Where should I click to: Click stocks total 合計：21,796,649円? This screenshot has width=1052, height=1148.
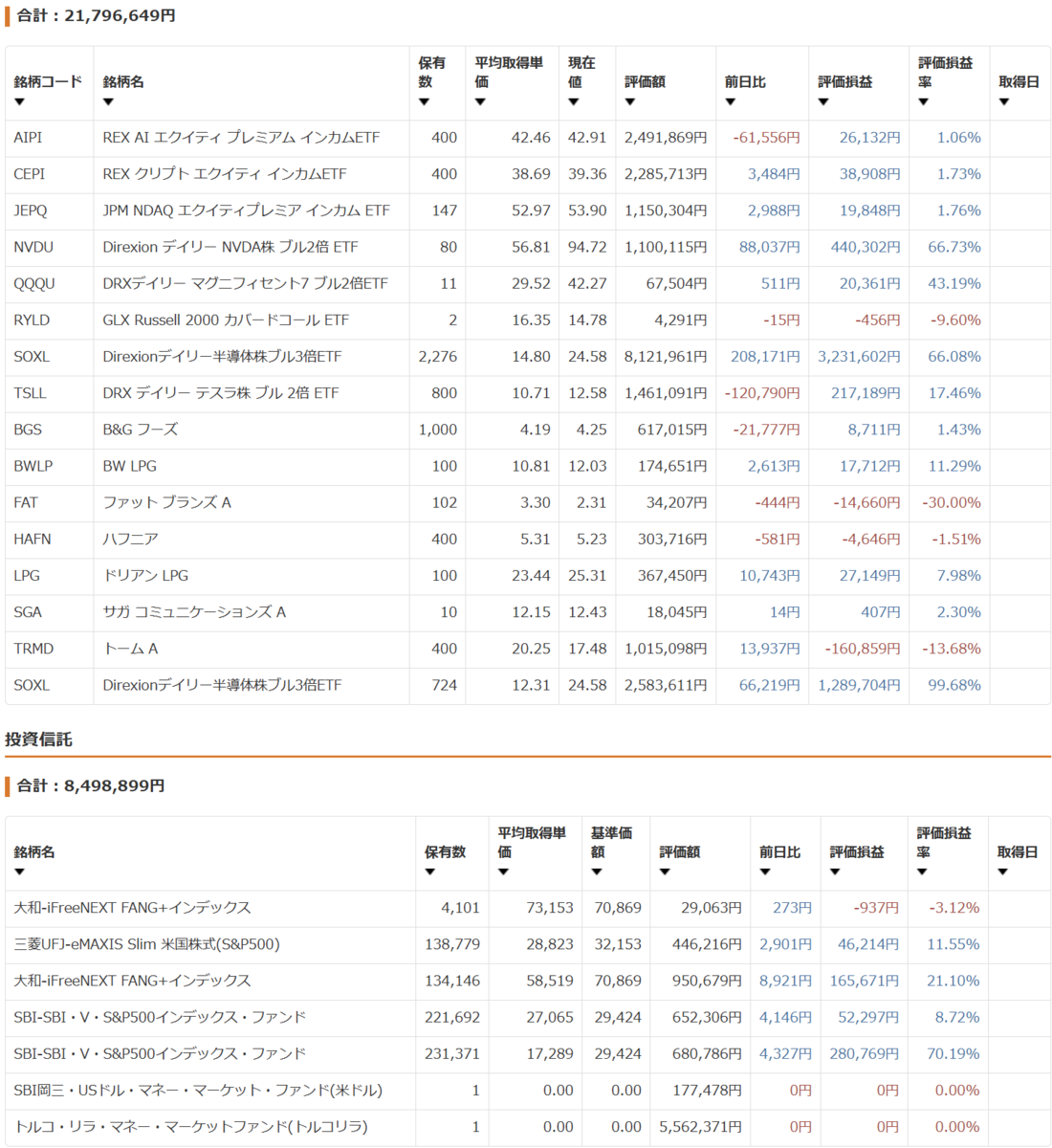tap(96, 16)
